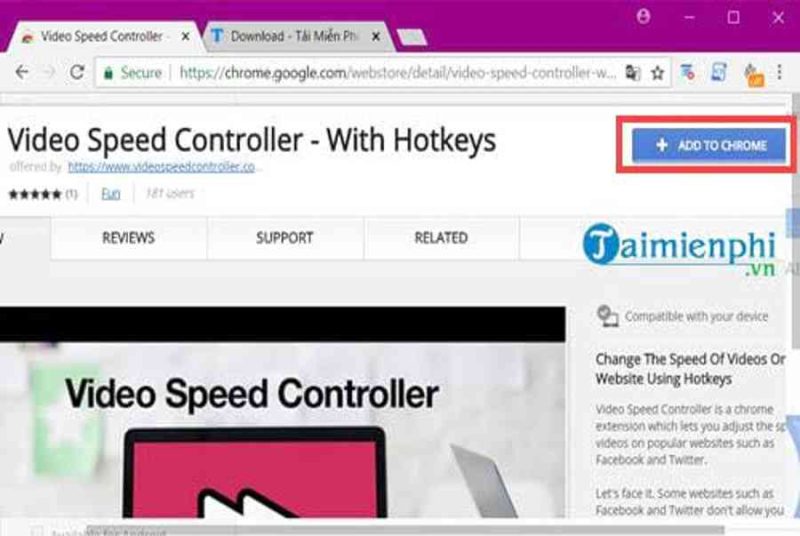Open the REVIEWS tab
Viewport: 800px width, 536px height.
coord(129,238)
